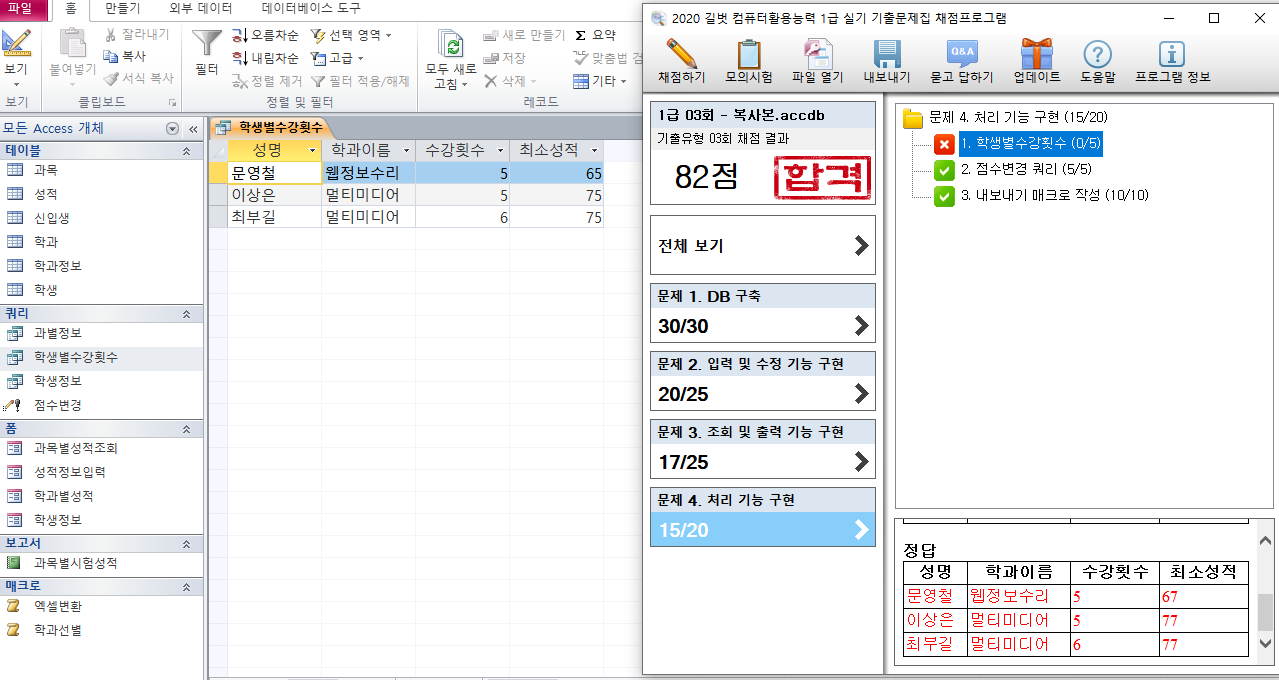Collapse the 테이블 group in navigation pane
Screen dimensions: 1279x680
(x=185, y=150)
